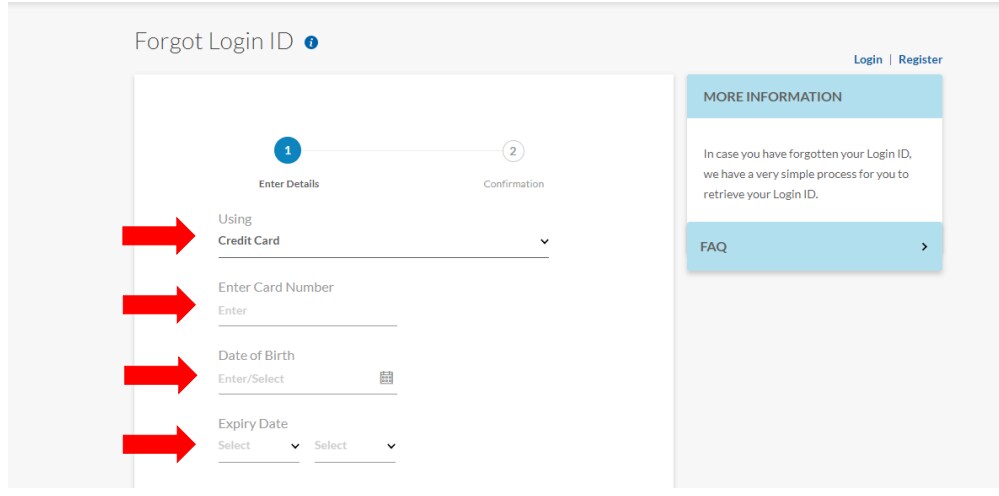
Task: Click the Register link
Action: 920,59
